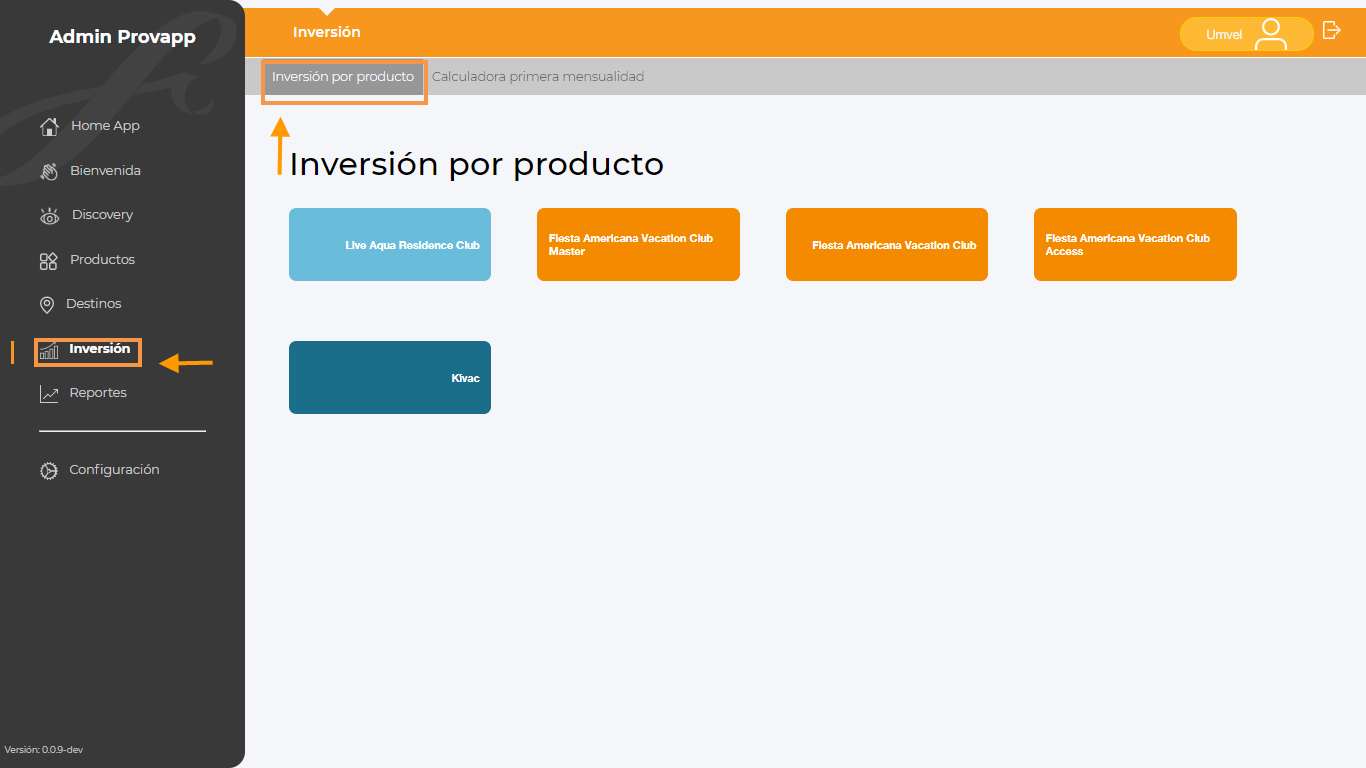Click the Configuración gear icon
The height and width of the screenshot is (768, 1366).
pyautogui.click(x=48, y=470)
